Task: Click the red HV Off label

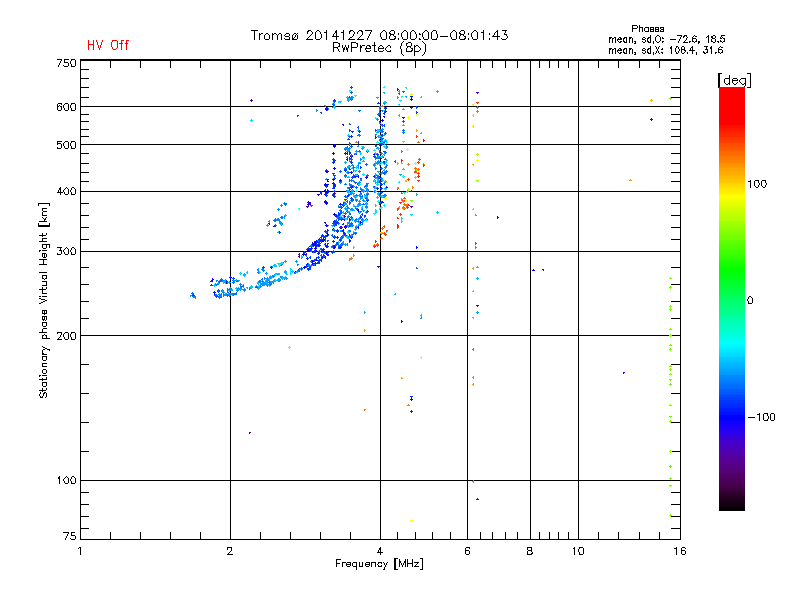Action: click(108, 45)
